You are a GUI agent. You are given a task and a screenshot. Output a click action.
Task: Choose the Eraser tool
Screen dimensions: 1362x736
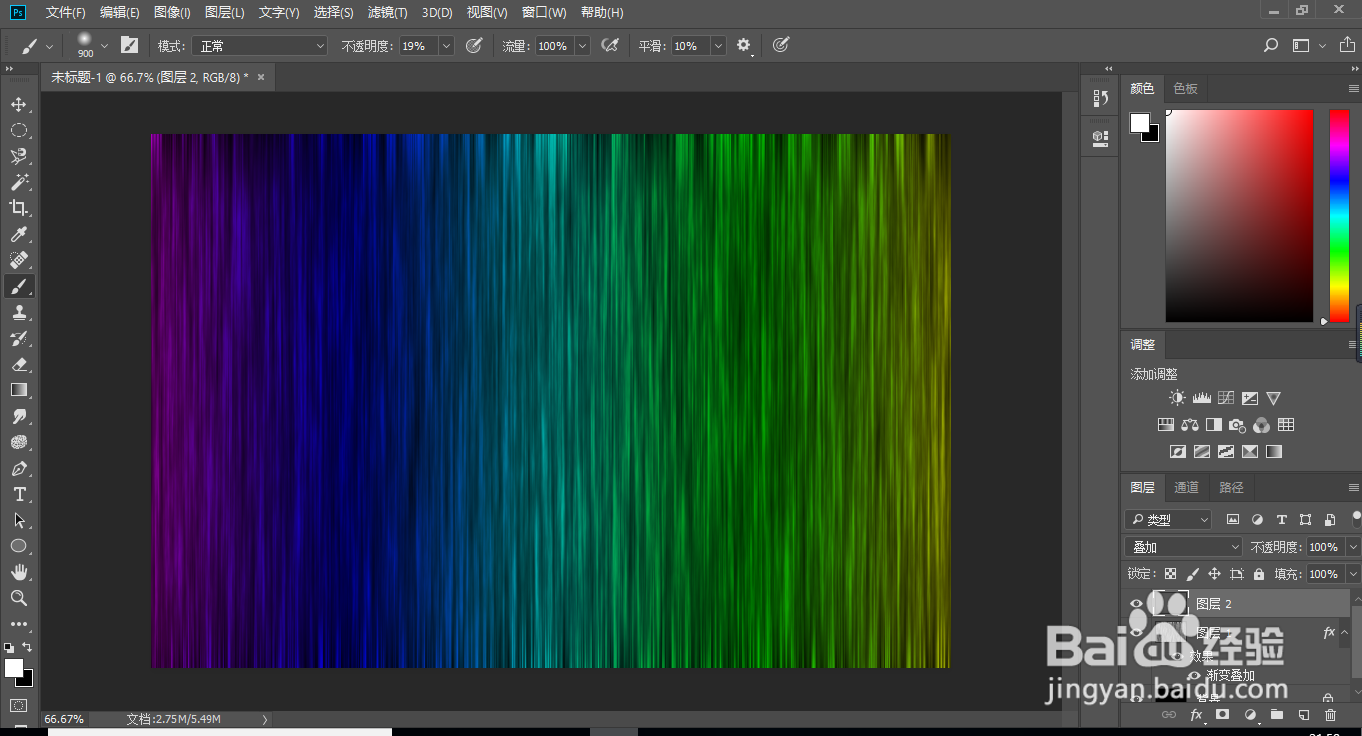click(18, 364)
